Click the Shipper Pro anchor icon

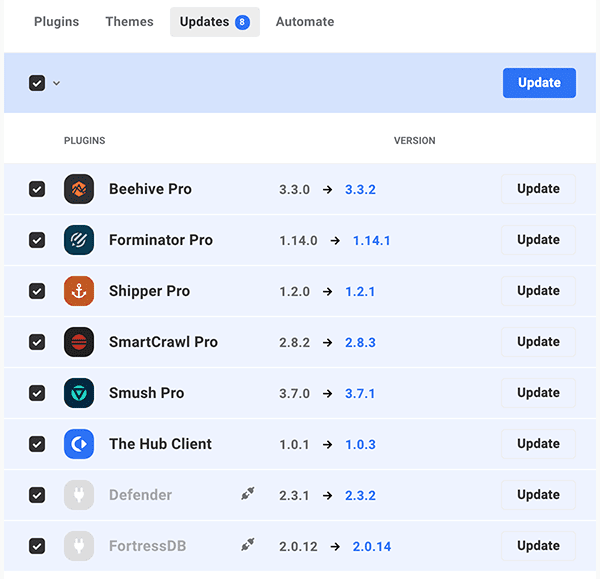[x=79, y=291]
